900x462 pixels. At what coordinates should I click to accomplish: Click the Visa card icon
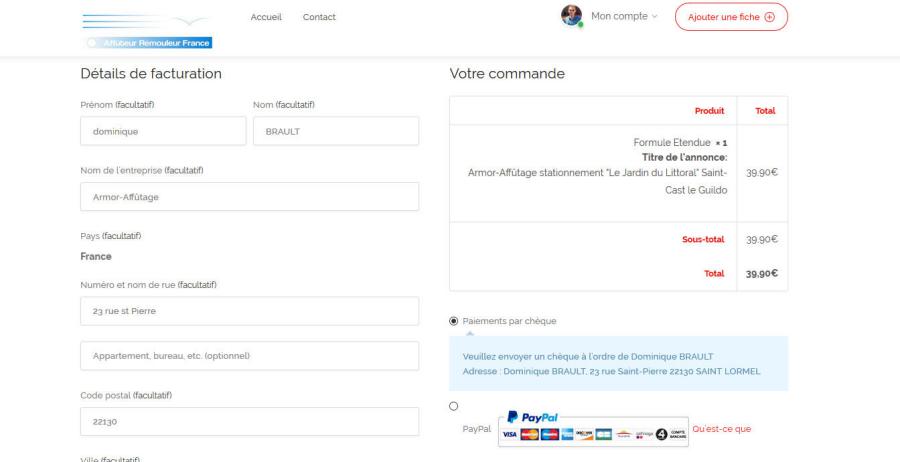509,433
